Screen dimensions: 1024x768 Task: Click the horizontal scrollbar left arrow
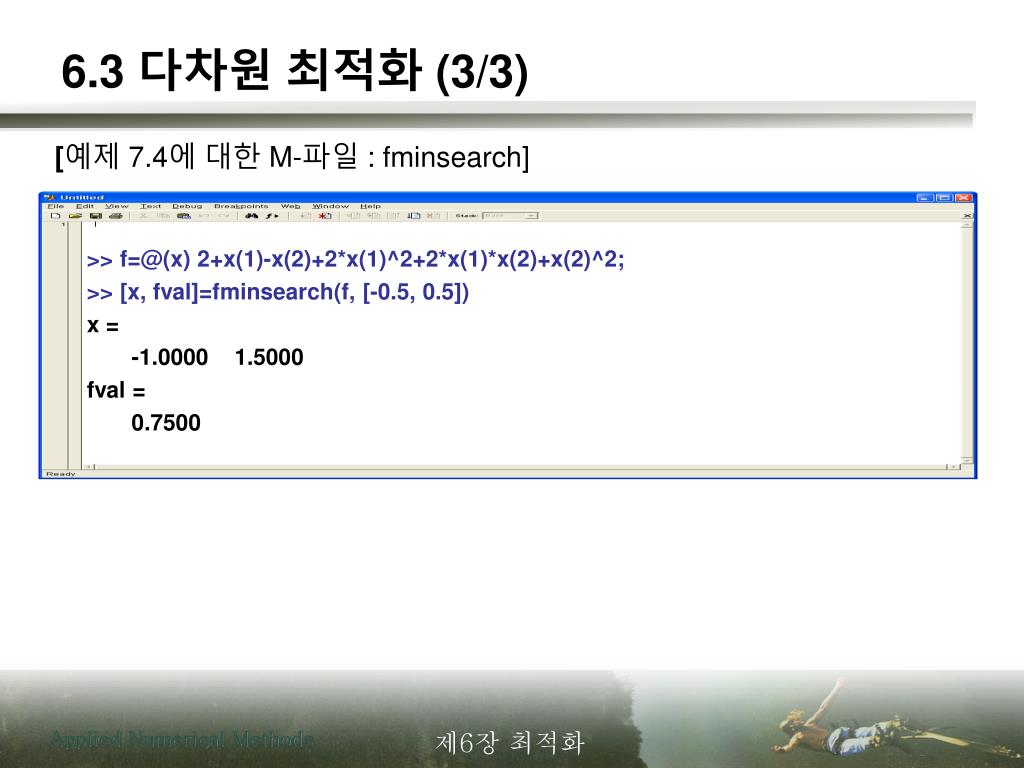pos(90,467)
